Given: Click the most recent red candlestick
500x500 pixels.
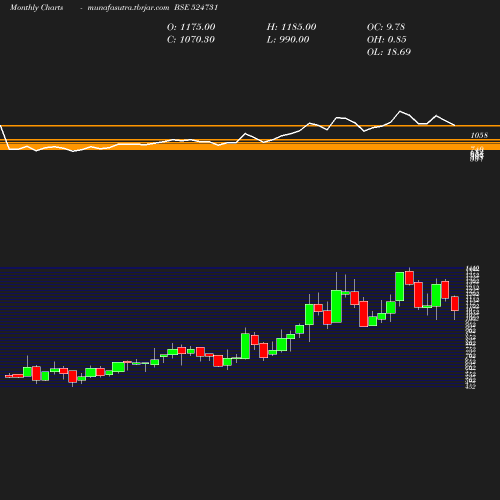Looking at the screenshot, I should pos(455,303).
